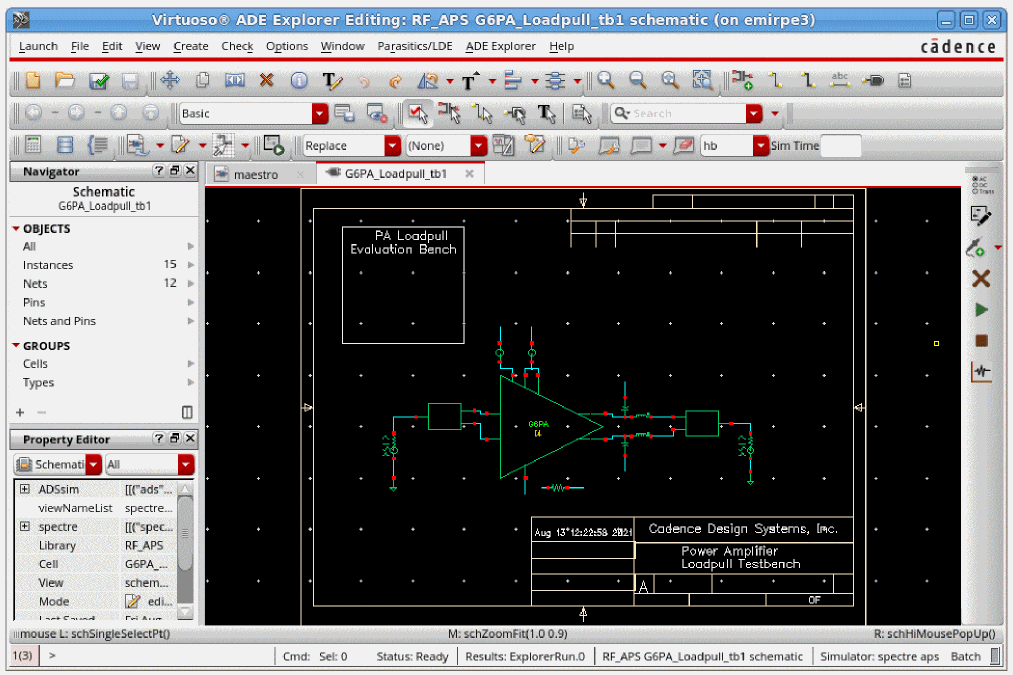
Task: Switch to the maestro tab
Action: coord(255,174)
